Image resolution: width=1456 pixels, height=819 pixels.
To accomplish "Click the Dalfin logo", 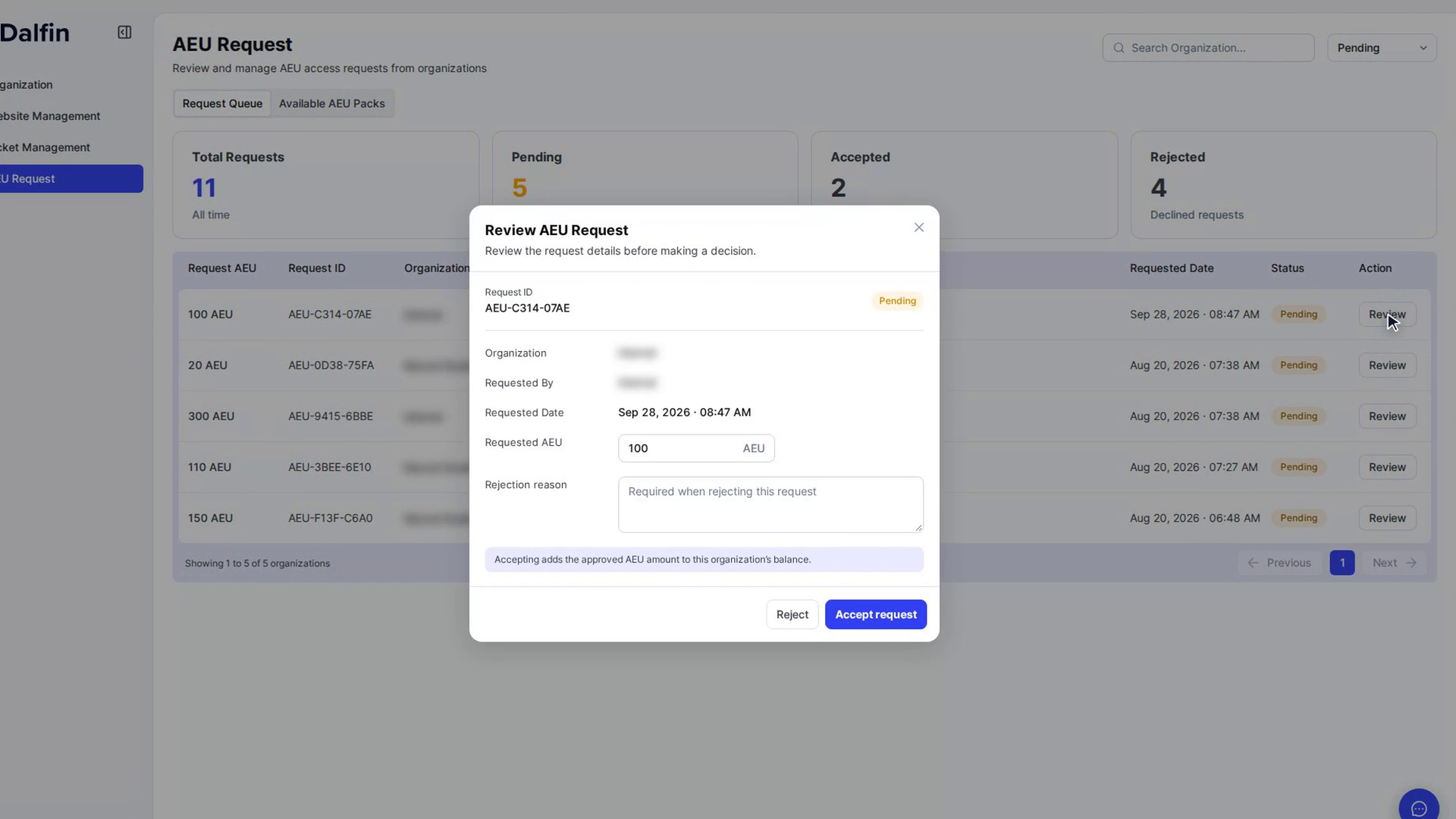I will pyautogui.click(x=35, y=33).
